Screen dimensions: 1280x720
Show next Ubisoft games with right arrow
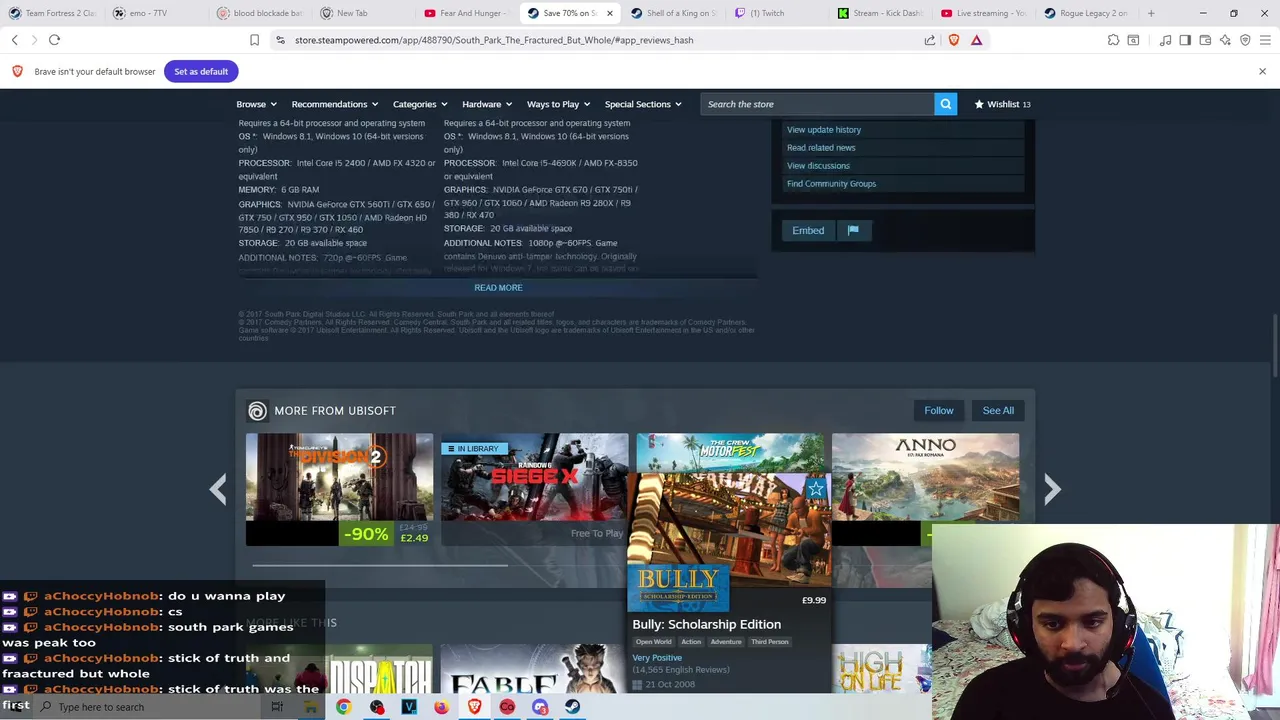click(x=1052, y=489)
